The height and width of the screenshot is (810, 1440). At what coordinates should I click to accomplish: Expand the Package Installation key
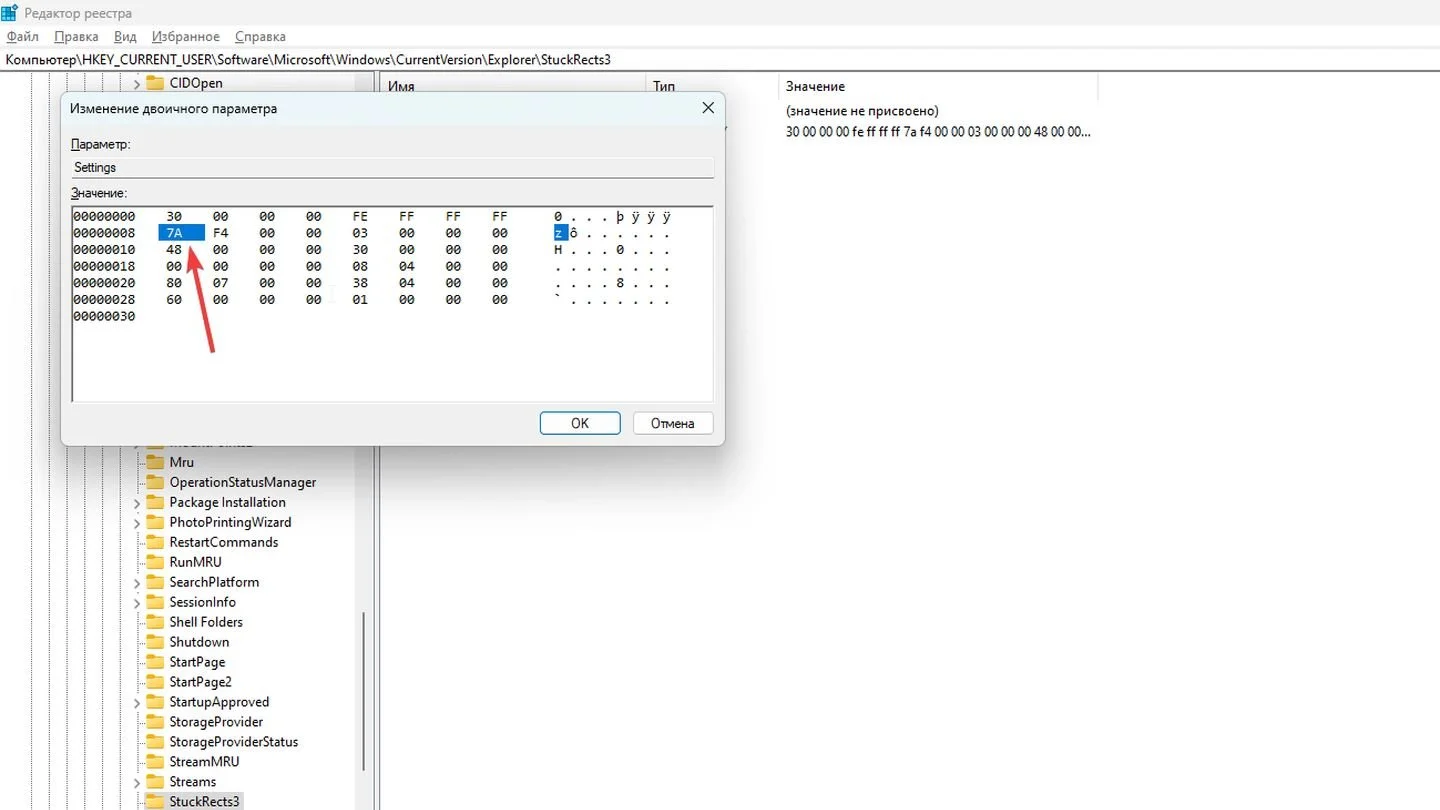137,502
